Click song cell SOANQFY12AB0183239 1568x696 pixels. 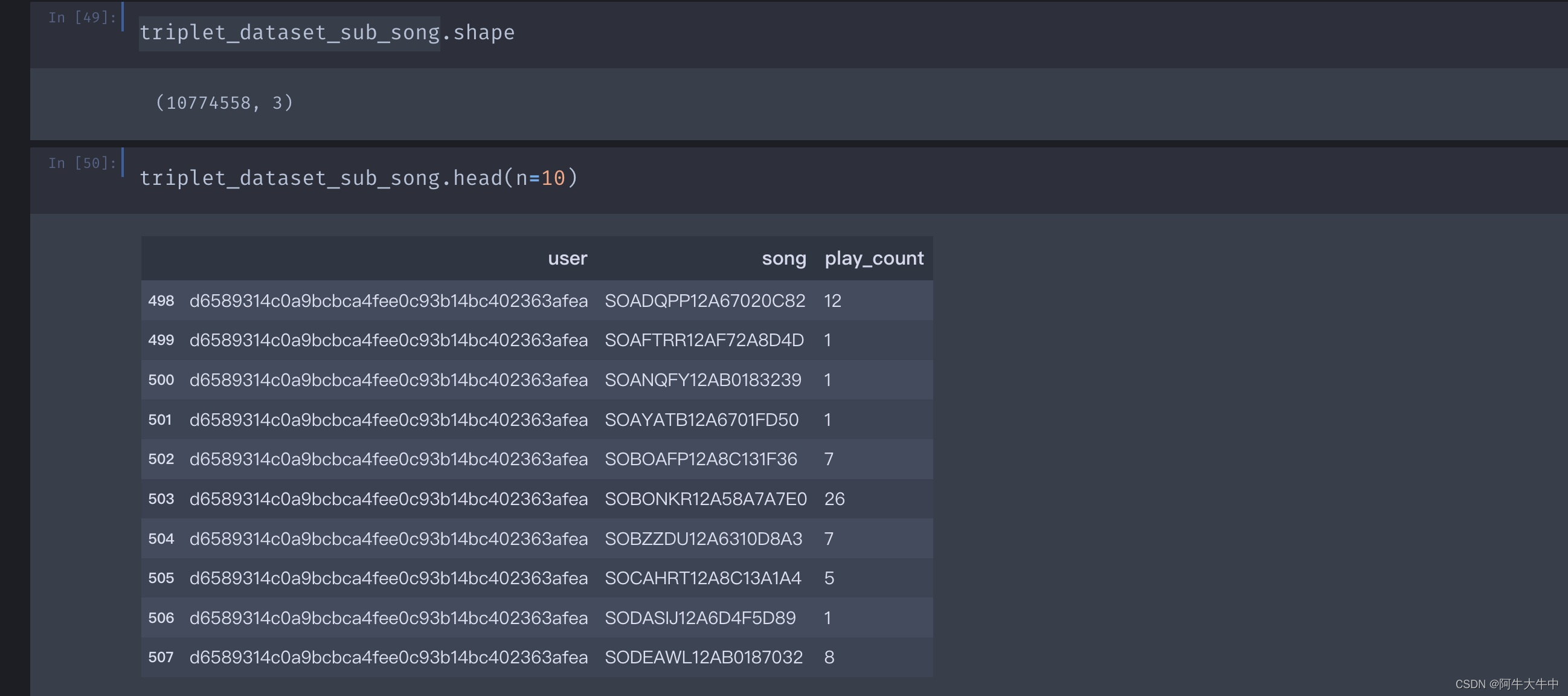point(703,380)
